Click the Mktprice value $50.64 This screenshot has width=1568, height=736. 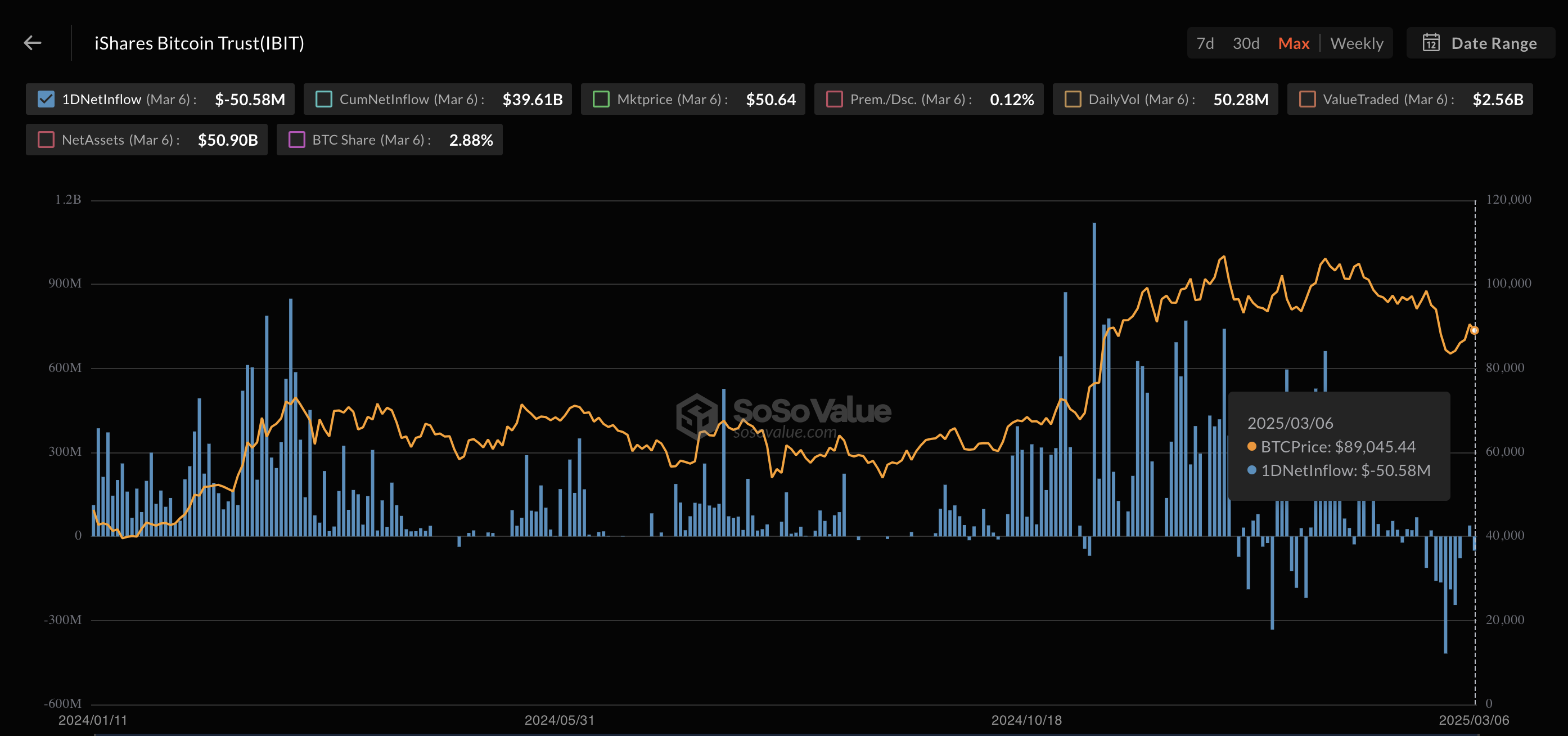(771, 99)
